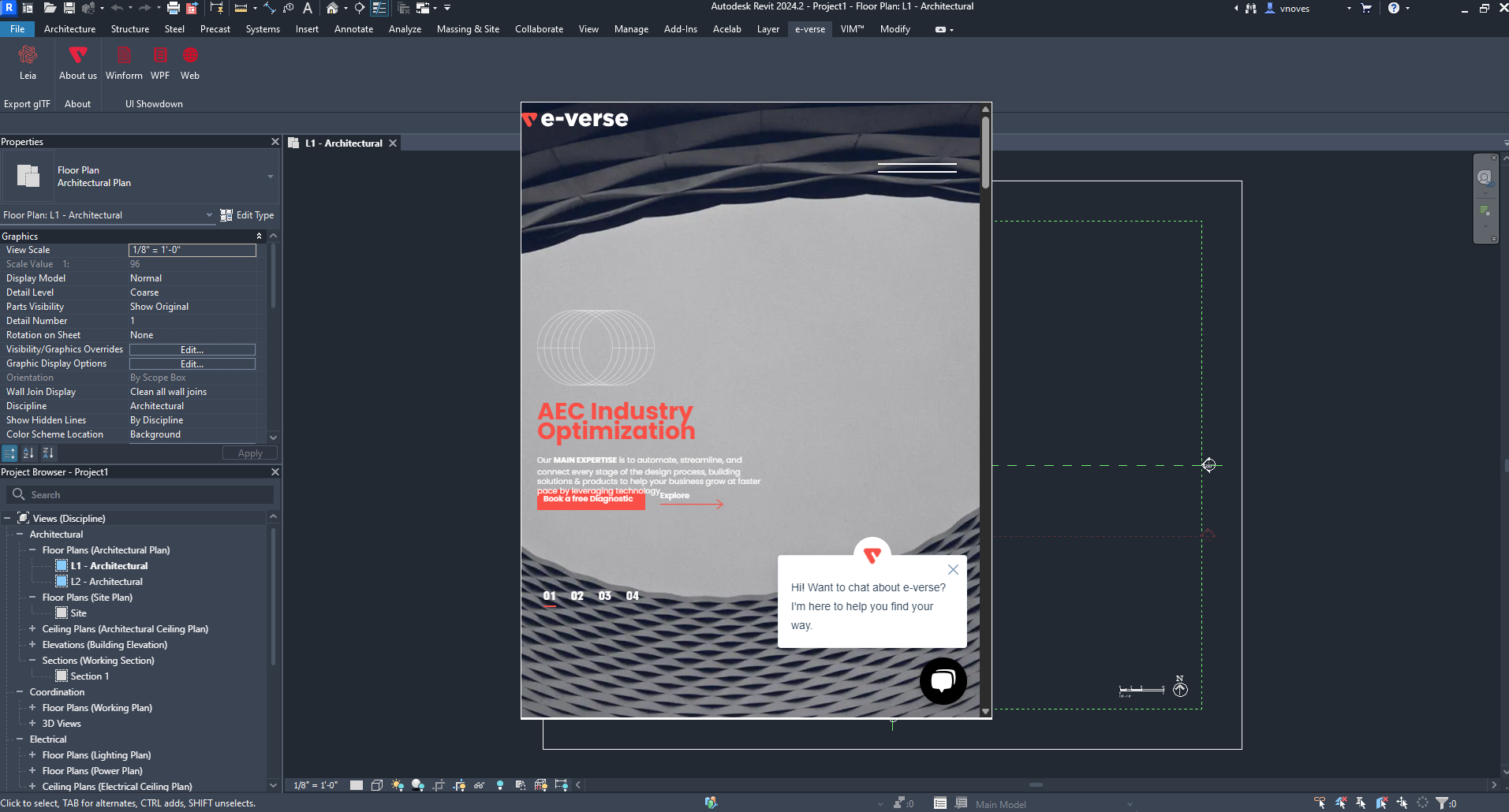
Task: Open the Tag by Category quick access icon
Action: [x=287, y=8]
